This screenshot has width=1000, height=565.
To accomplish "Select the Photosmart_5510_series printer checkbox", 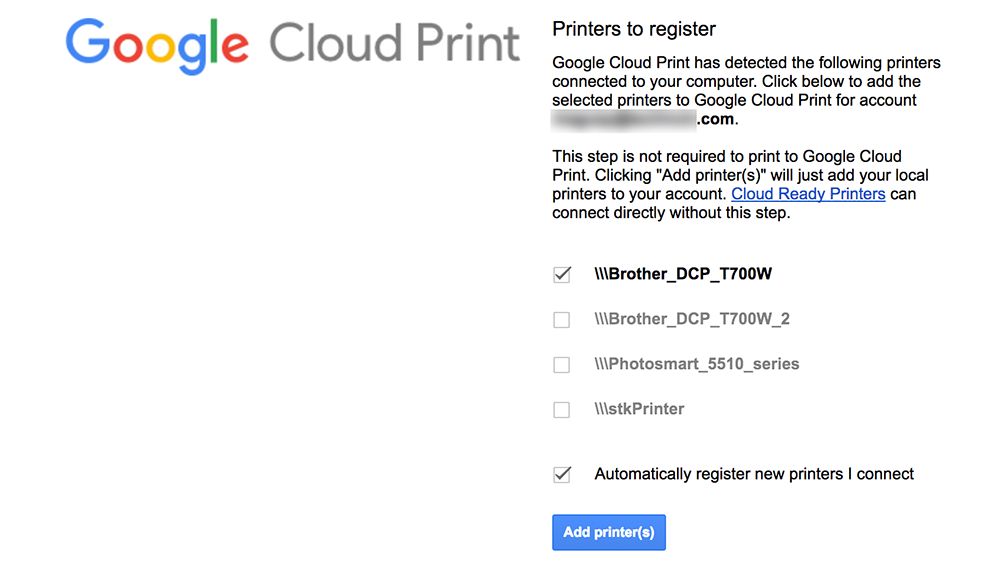I will pos(562,365).
